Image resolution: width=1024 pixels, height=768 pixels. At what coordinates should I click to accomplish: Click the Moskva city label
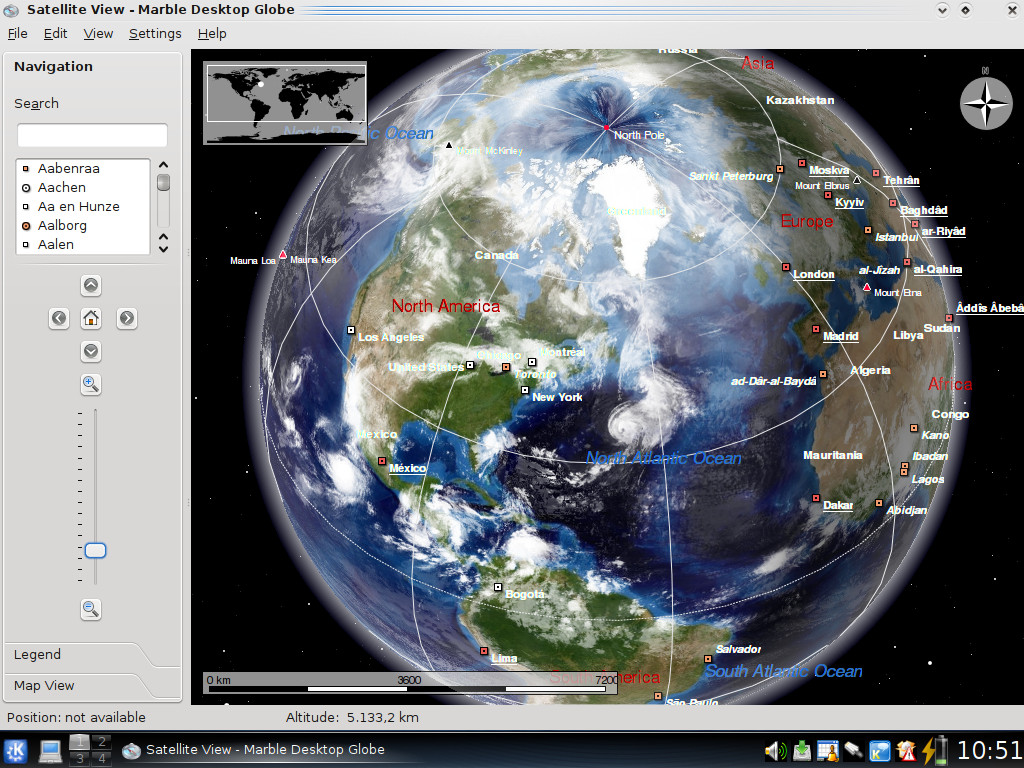tap(829, 170)
